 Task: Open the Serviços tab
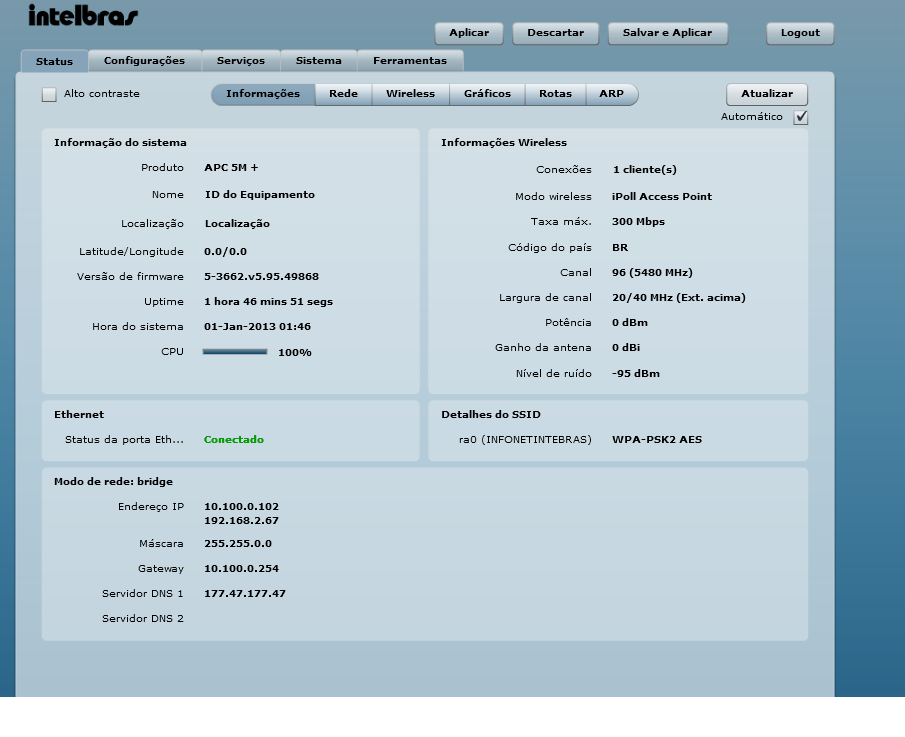tap(241, 61)
